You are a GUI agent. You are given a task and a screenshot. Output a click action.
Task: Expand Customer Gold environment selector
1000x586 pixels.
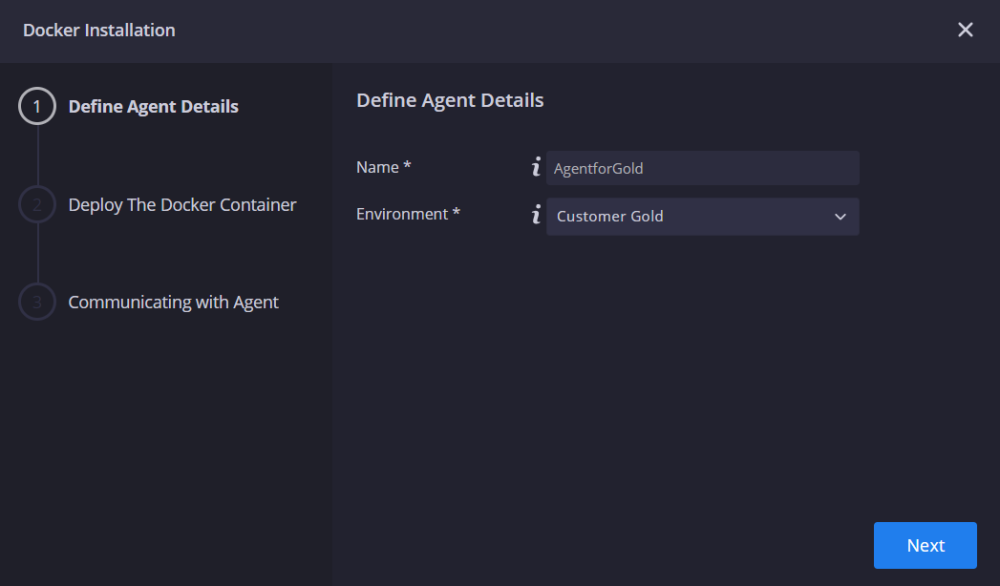point(702,216)
